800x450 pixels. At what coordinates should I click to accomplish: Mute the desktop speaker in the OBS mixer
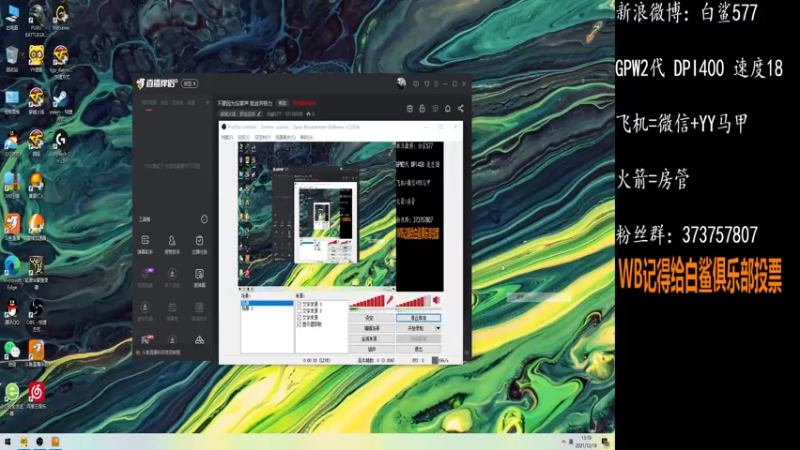[x=436, y=301]
